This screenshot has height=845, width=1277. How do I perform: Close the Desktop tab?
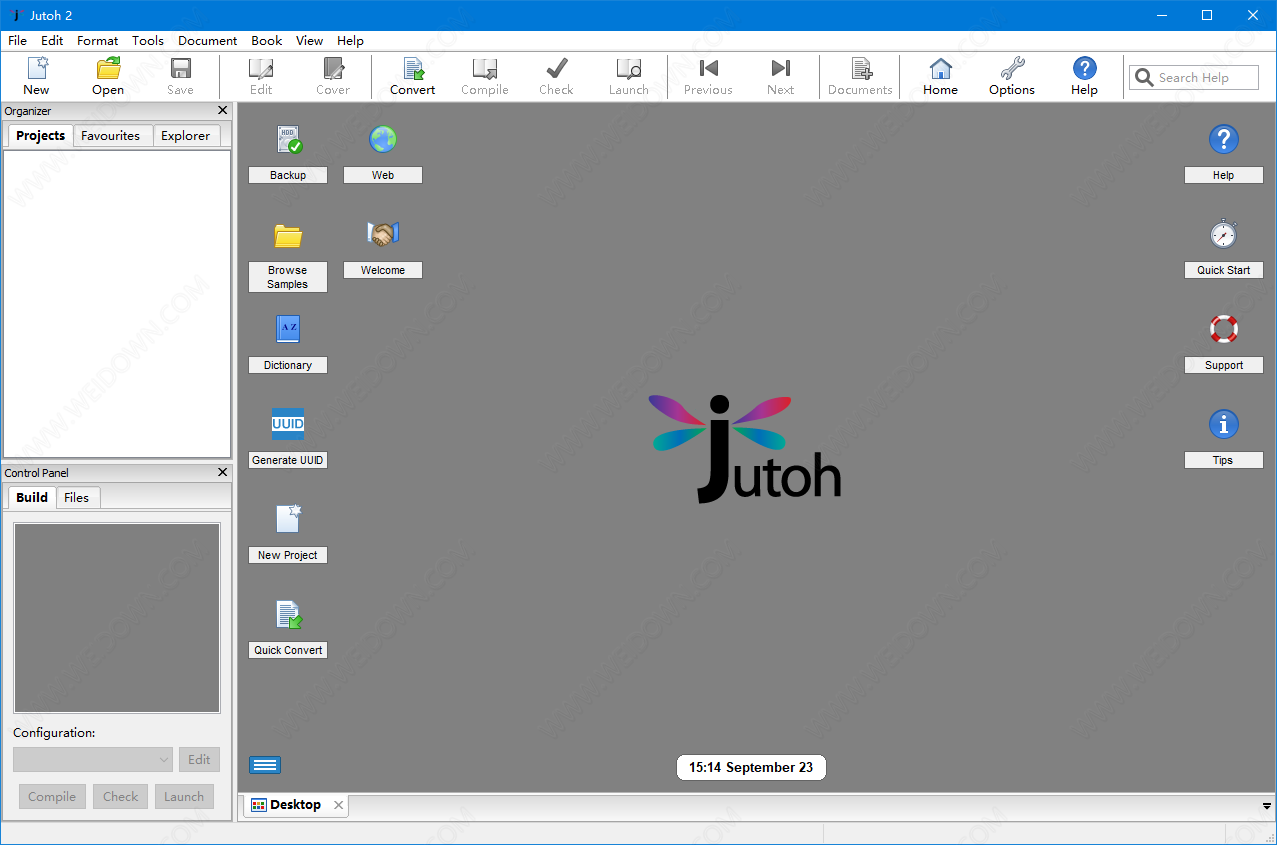pos(339,805)
